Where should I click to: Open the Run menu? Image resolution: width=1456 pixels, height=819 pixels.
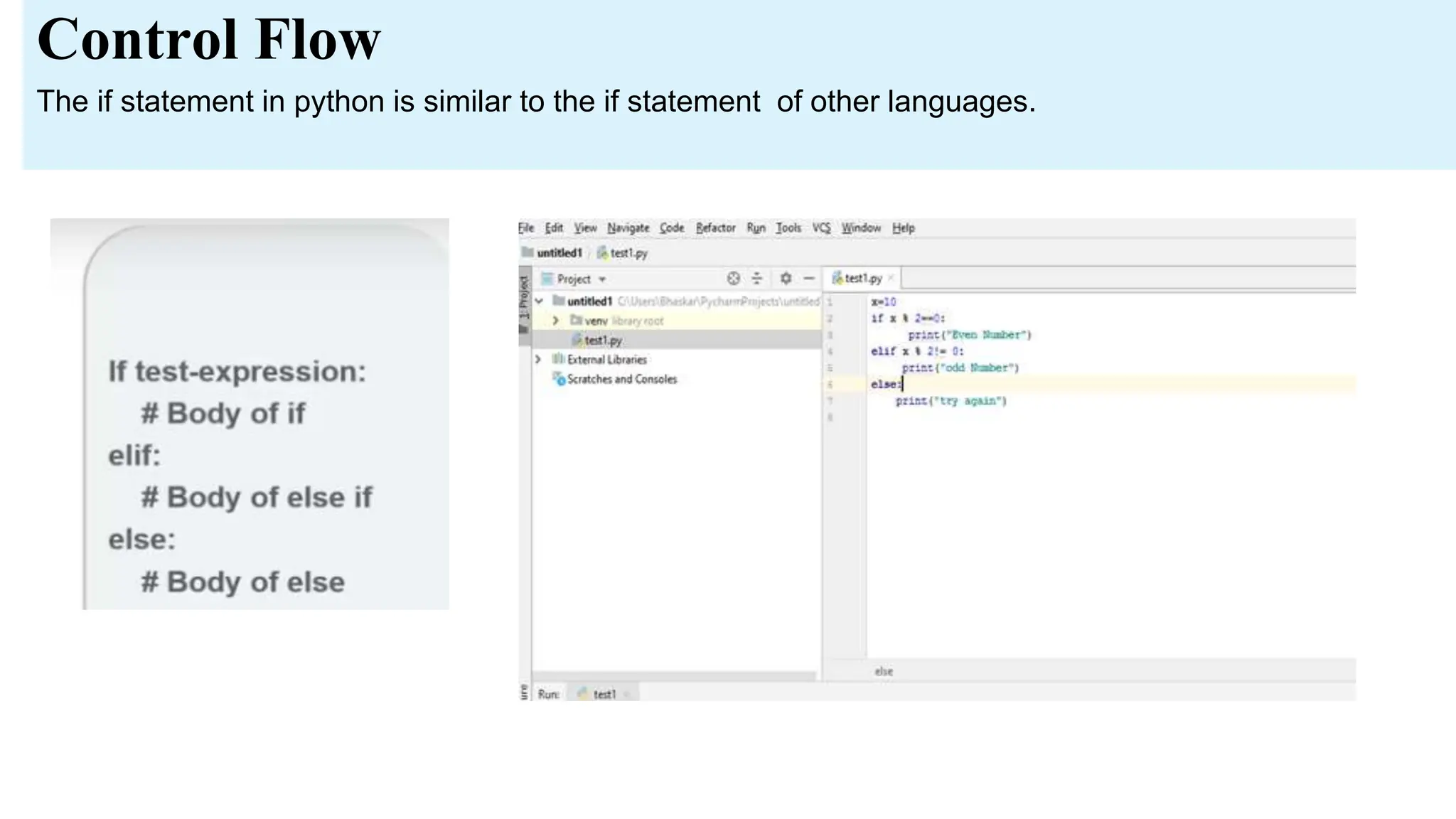point(756,228)
